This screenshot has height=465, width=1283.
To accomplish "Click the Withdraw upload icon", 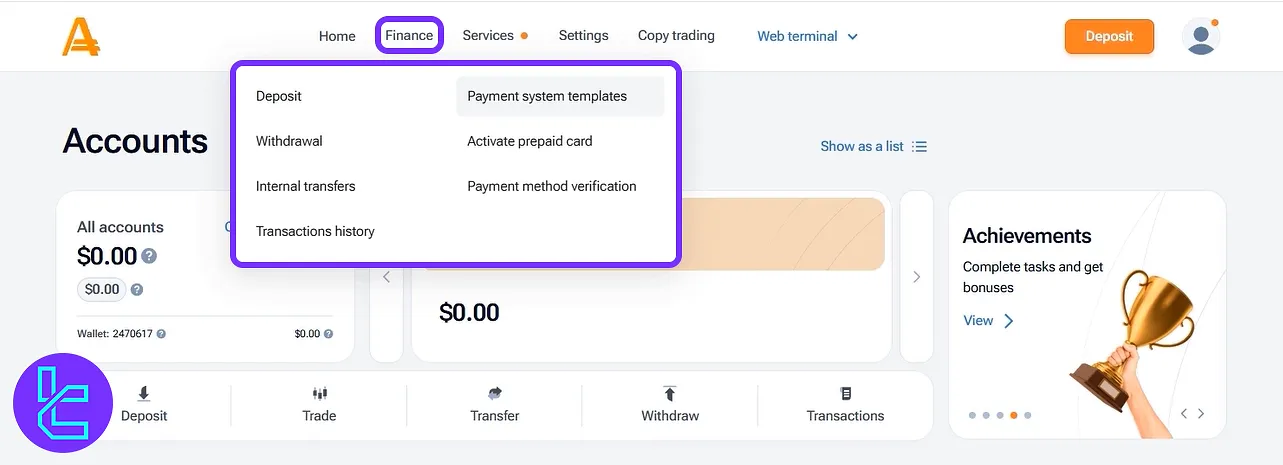I will tap(670, 394).
